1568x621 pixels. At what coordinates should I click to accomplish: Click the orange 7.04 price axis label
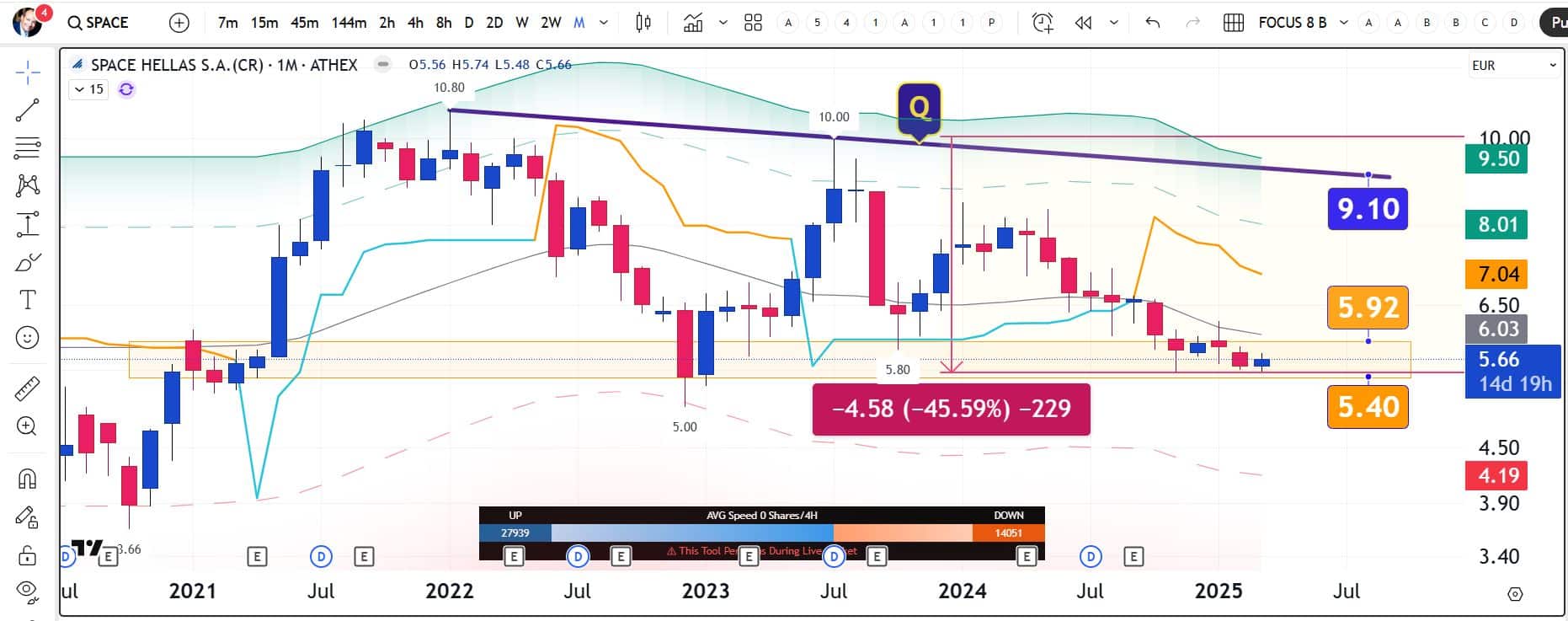click(x=1498, y=274)
